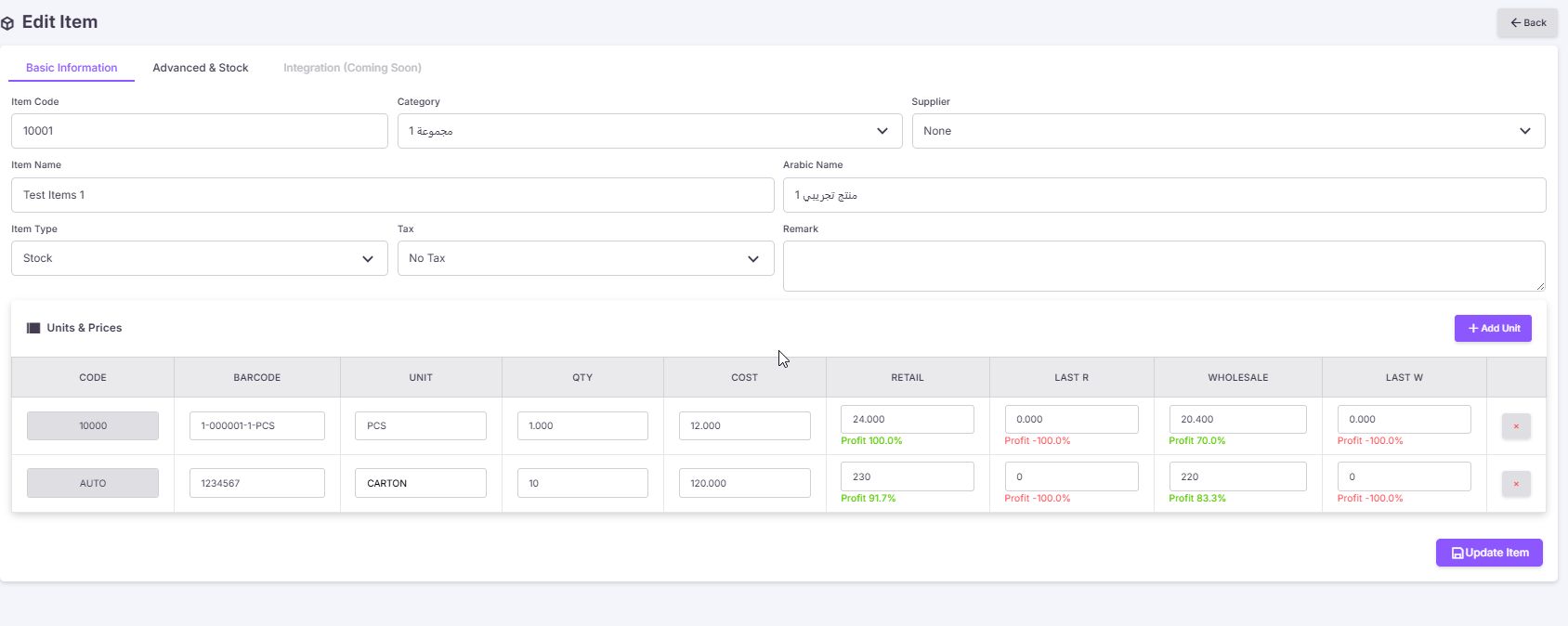Viewport: 1568px width, 626px height.
Task: Edit the CARTON wholesale price field
Action: [1237, 476]
